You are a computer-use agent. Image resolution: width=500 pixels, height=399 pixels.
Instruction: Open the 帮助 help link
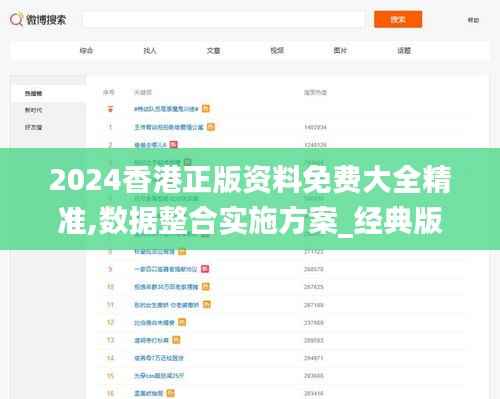coord(473,20)
